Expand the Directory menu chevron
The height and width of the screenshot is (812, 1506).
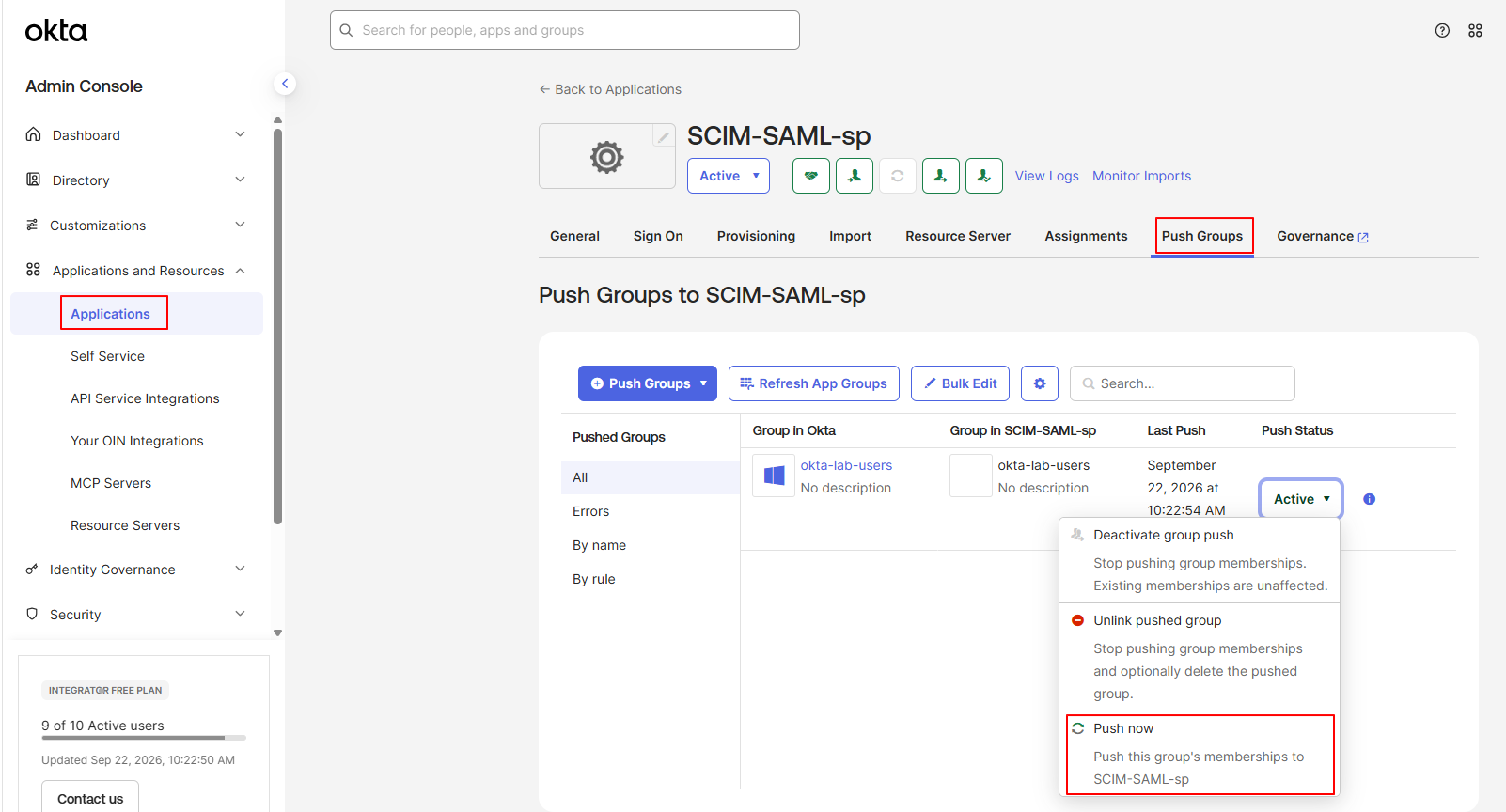tap(240, 180)
